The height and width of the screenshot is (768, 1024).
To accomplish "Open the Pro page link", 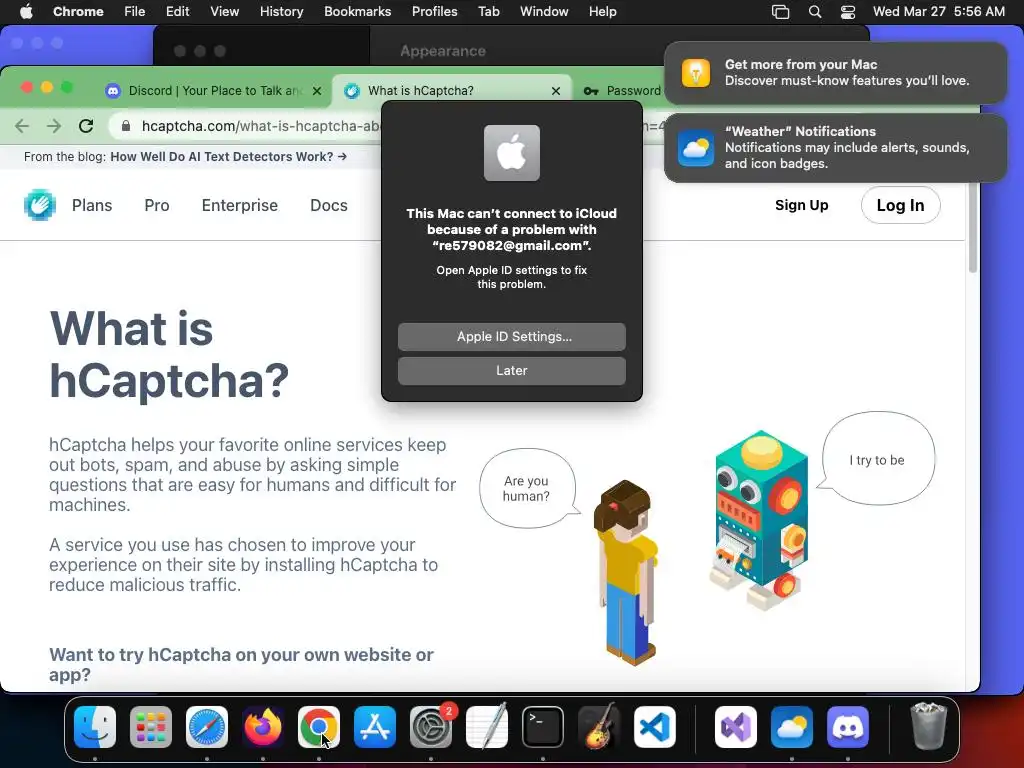I will pyautogui.click(x=157, y=205).
